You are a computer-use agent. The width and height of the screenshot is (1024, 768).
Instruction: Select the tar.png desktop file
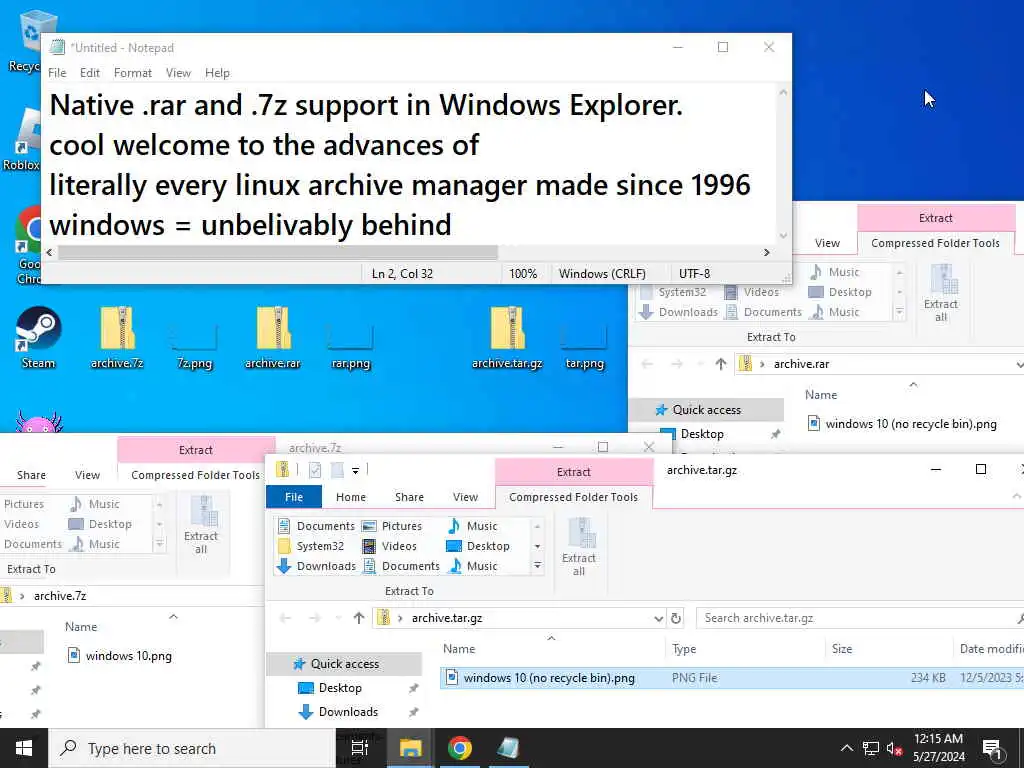(x=584, y=344)
